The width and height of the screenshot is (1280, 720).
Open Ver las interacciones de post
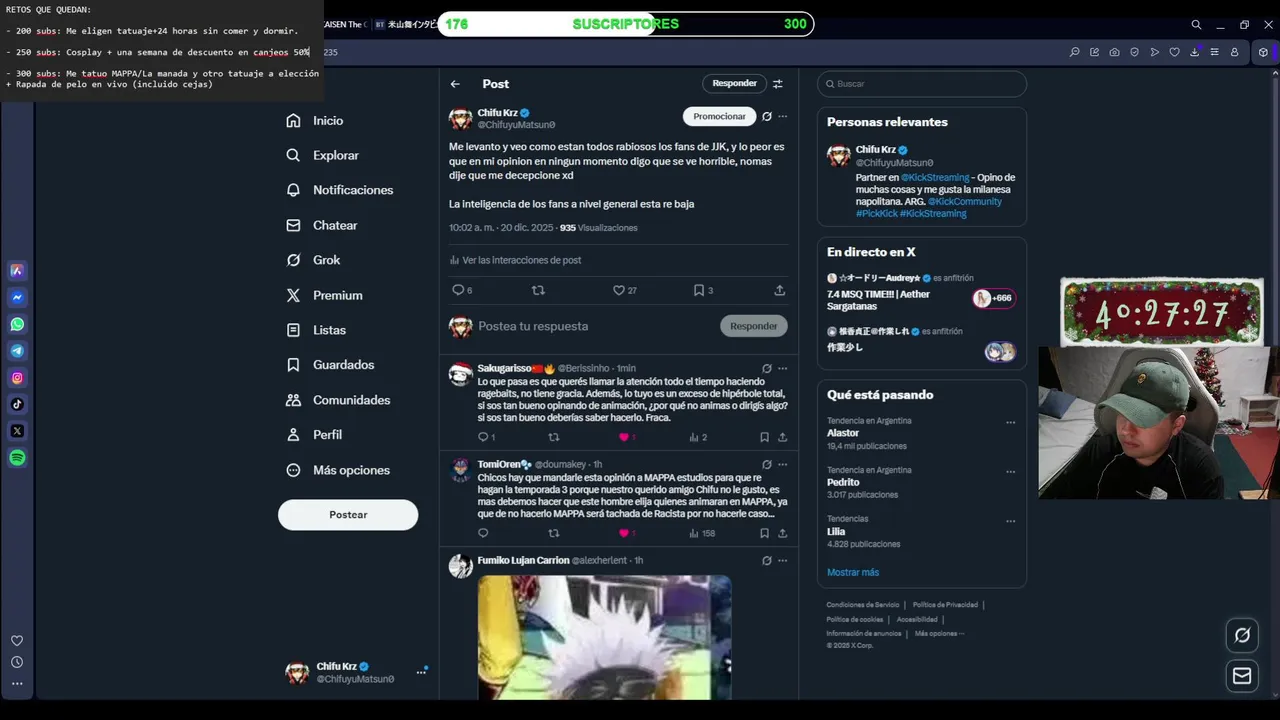515,260
